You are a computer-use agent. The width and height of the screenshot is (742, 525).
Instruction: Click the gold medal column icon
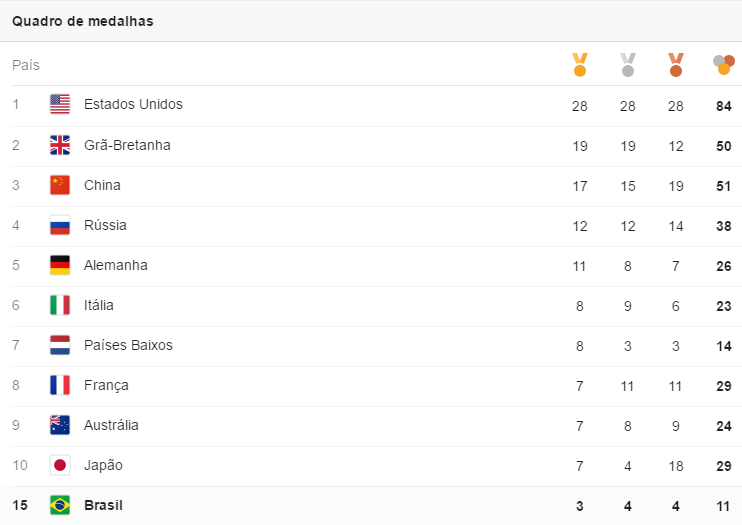(x=580, y=65)
